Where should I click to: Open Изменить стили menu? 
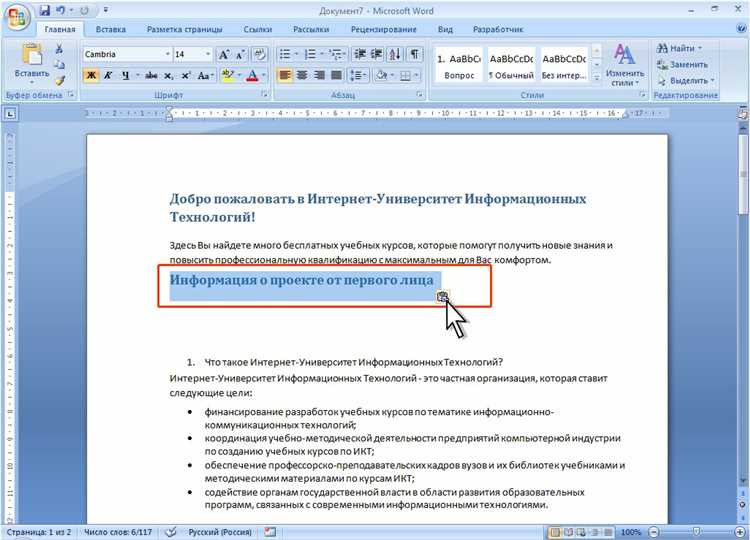(624, 65)
